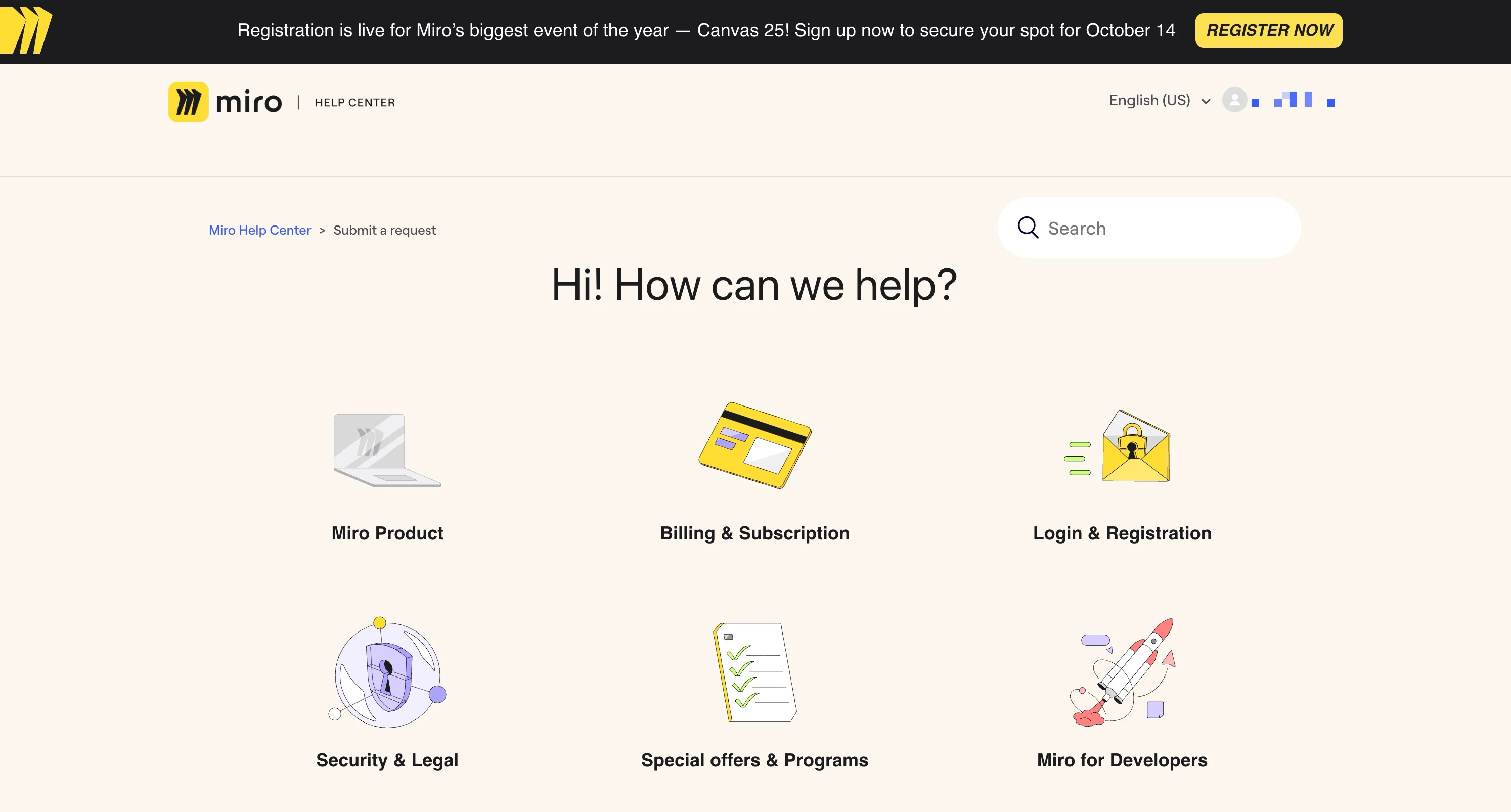
Task: Open the Security & Legal category label
Action: pyautogui.click(x=387, y=760)
